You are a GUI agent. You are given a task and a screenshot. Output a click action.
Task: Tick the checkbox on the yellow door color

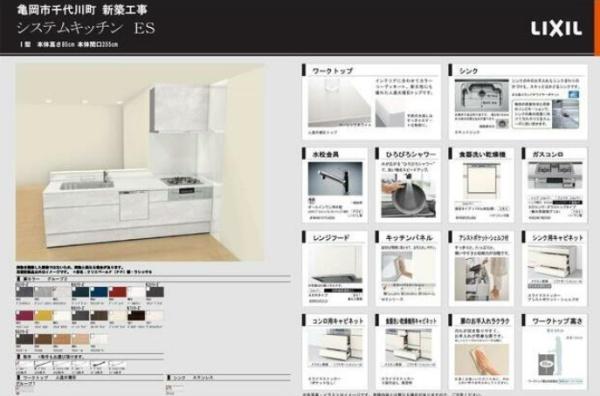click(37, 313)
